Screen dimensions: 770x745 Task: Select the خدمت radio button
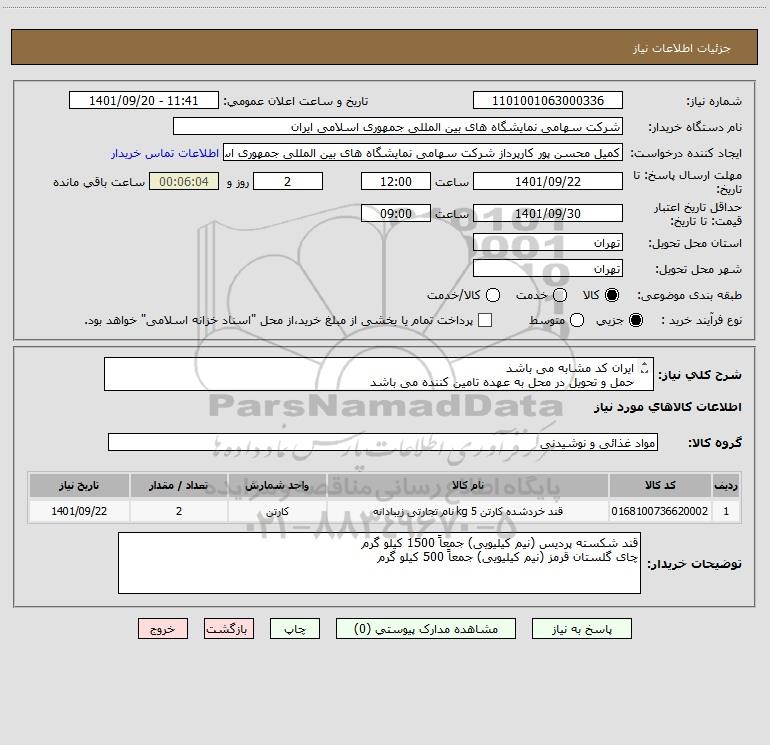click(x=560, y=295)
